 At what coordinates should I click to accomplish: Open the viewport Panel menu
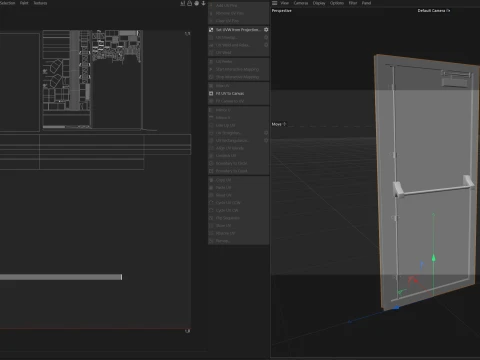pyautogui.click(x=366, y=3)
